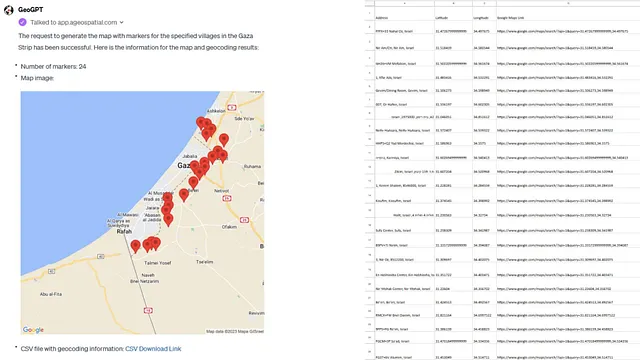Select the first spreadsheet column header

(x=404, y=3)
